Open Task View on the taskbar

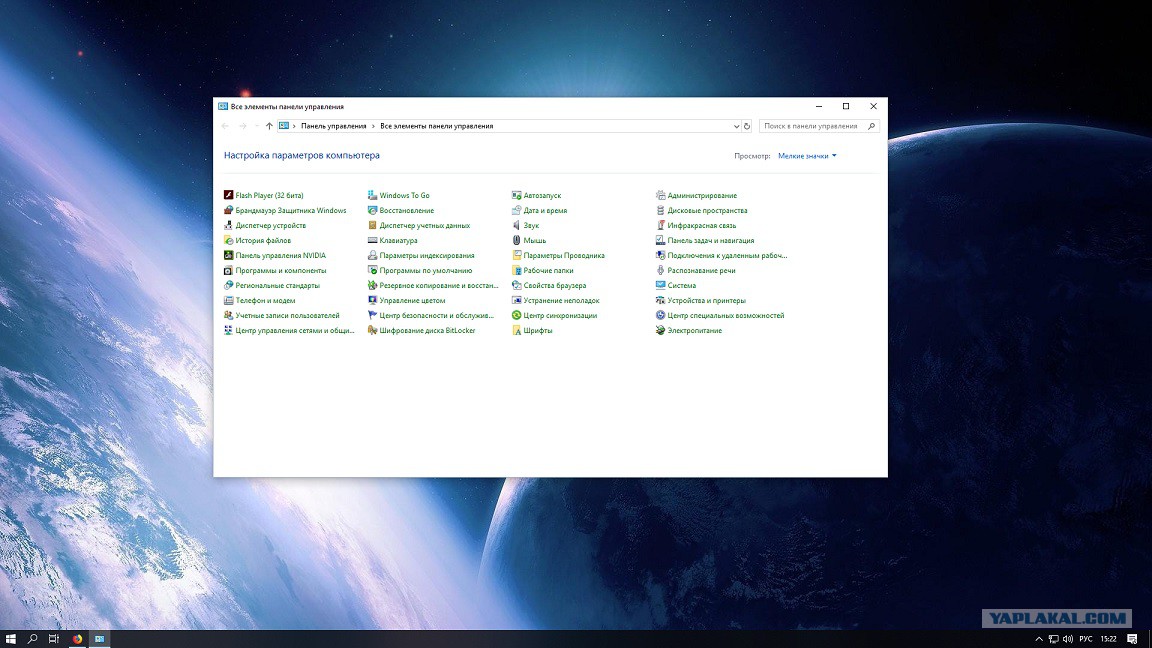54,639
